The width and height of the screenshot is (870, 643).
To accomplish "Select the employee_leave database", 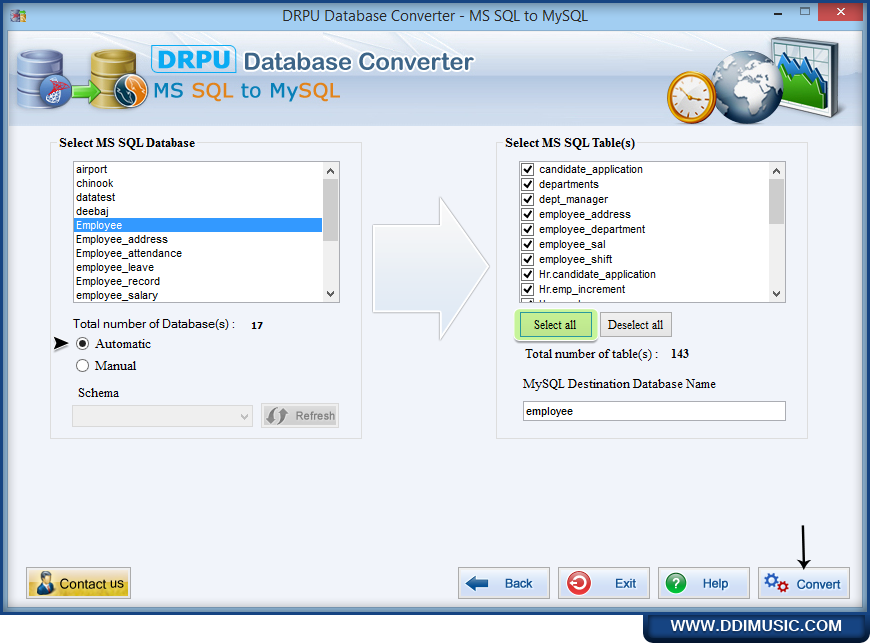I will (x=198, y=267).
